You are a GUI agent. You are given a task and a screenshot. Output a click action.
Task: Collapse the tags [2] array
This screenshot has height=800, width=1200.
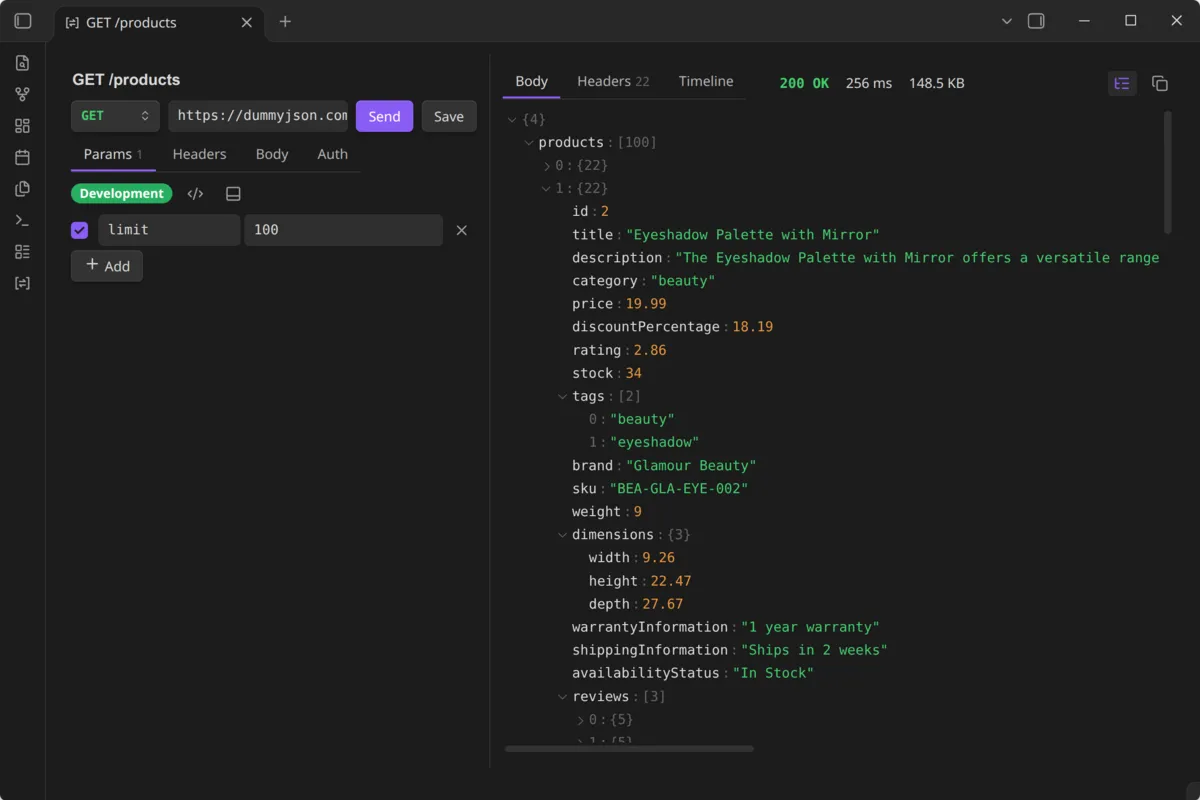pyautogui.click(x=563, y=397)
